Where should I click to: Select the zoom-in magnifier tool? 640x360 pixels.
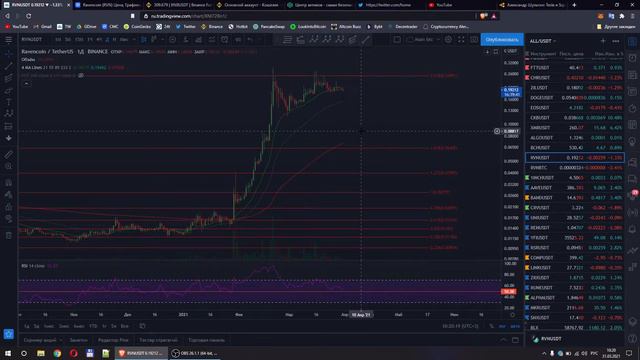pyautogui.click(x=9, y=166)
